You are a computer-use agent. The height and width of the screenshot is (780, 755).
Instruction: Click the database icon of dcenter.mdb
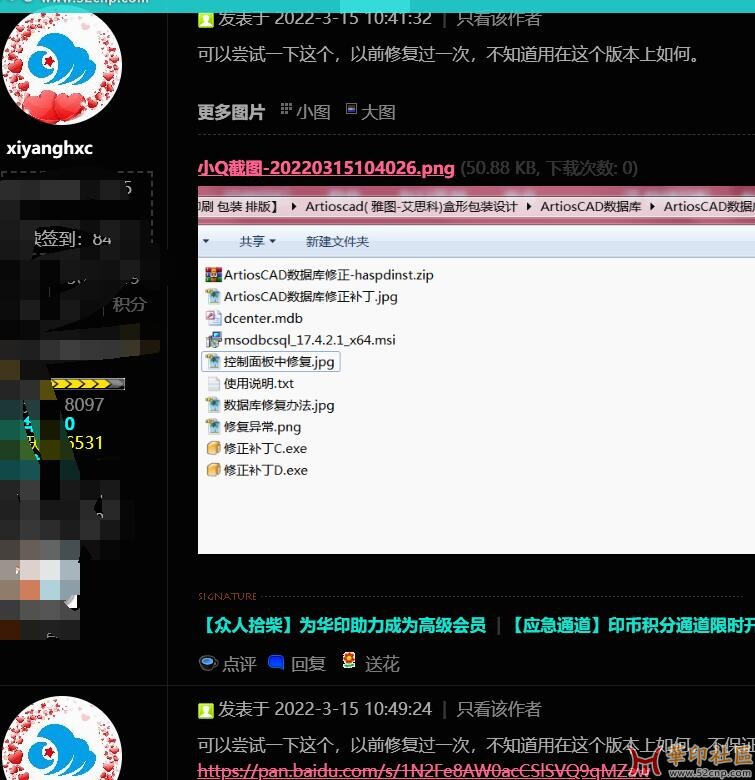(x=213, y=318)
